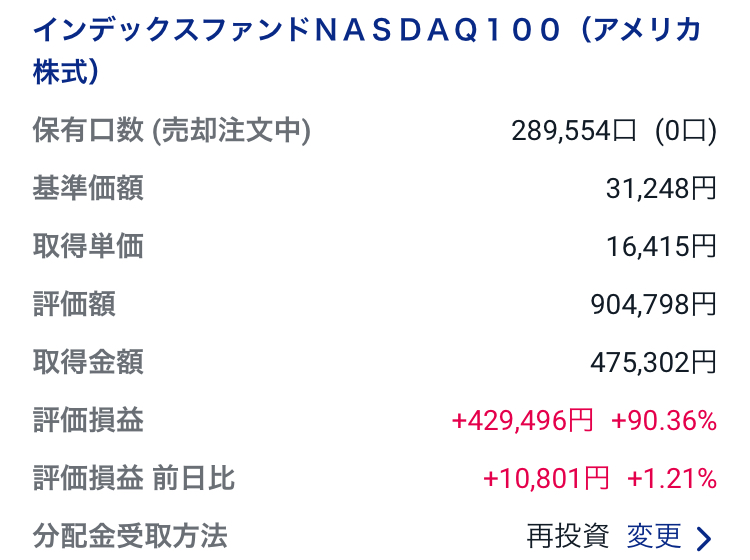
Task: Select the +10,801円 day-over-day change
Action: 545,479
